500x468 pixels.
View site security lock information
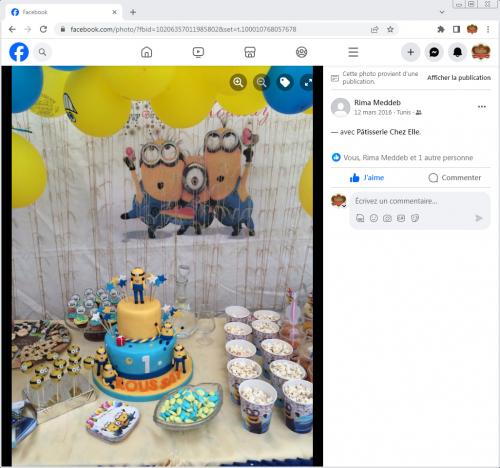click(x=62, y=29)
